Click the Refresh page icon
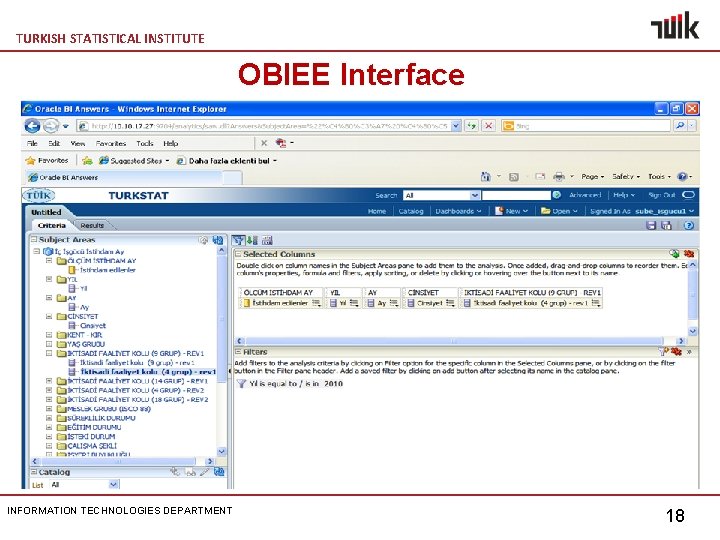The width and height of the screenshot is (720, 540). point(471,125)
